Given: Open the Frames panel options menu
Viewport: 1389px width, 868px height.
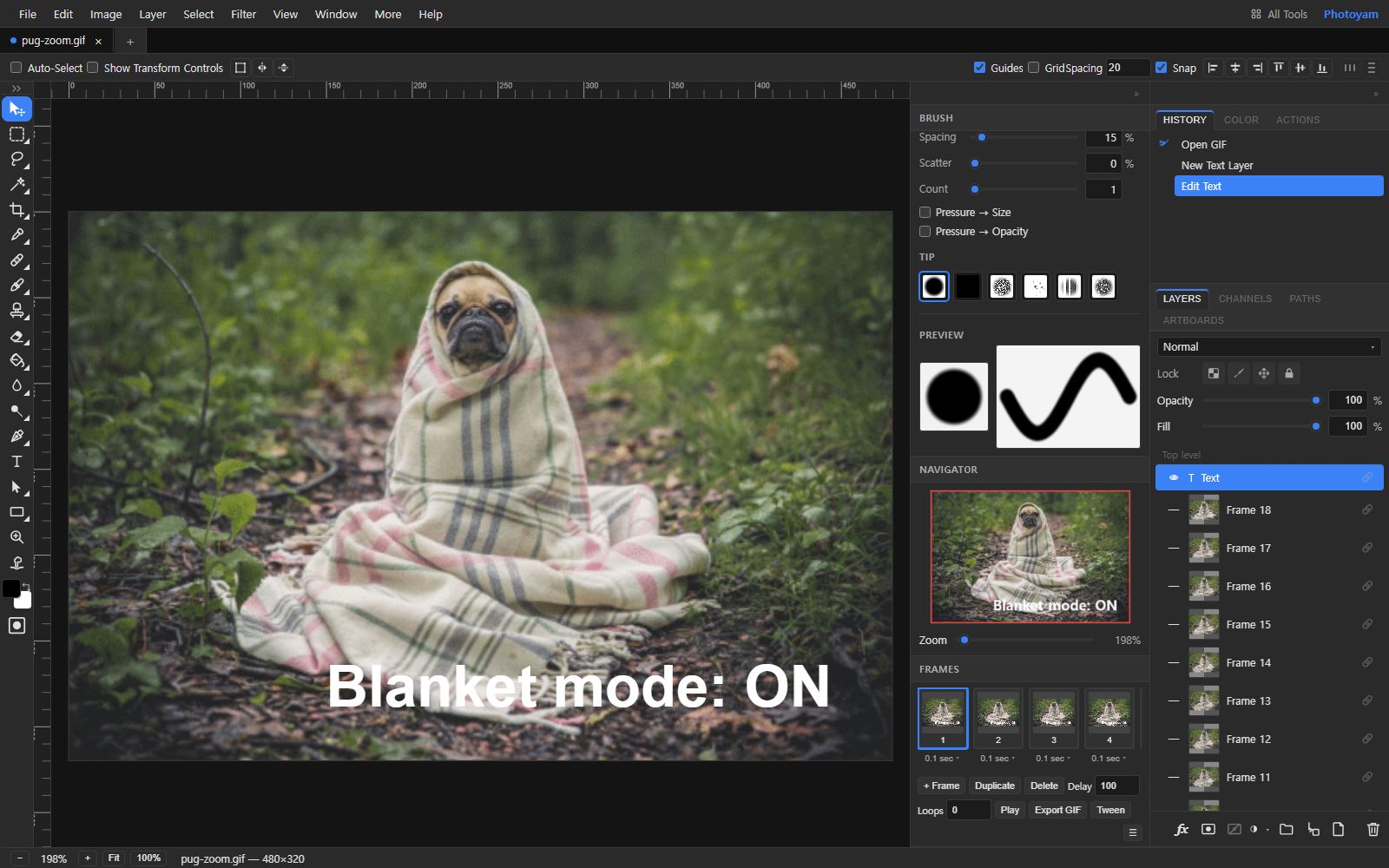Looking at the screenshot, I should click(x=1132, y=832).
